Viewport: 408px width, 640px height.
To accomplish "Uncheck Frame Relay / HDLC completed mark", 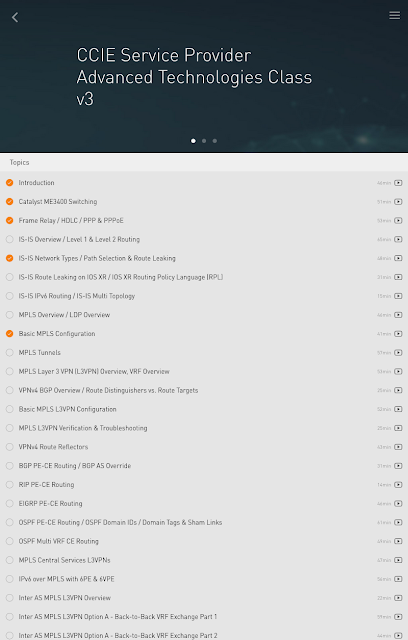I will [9, 220].
